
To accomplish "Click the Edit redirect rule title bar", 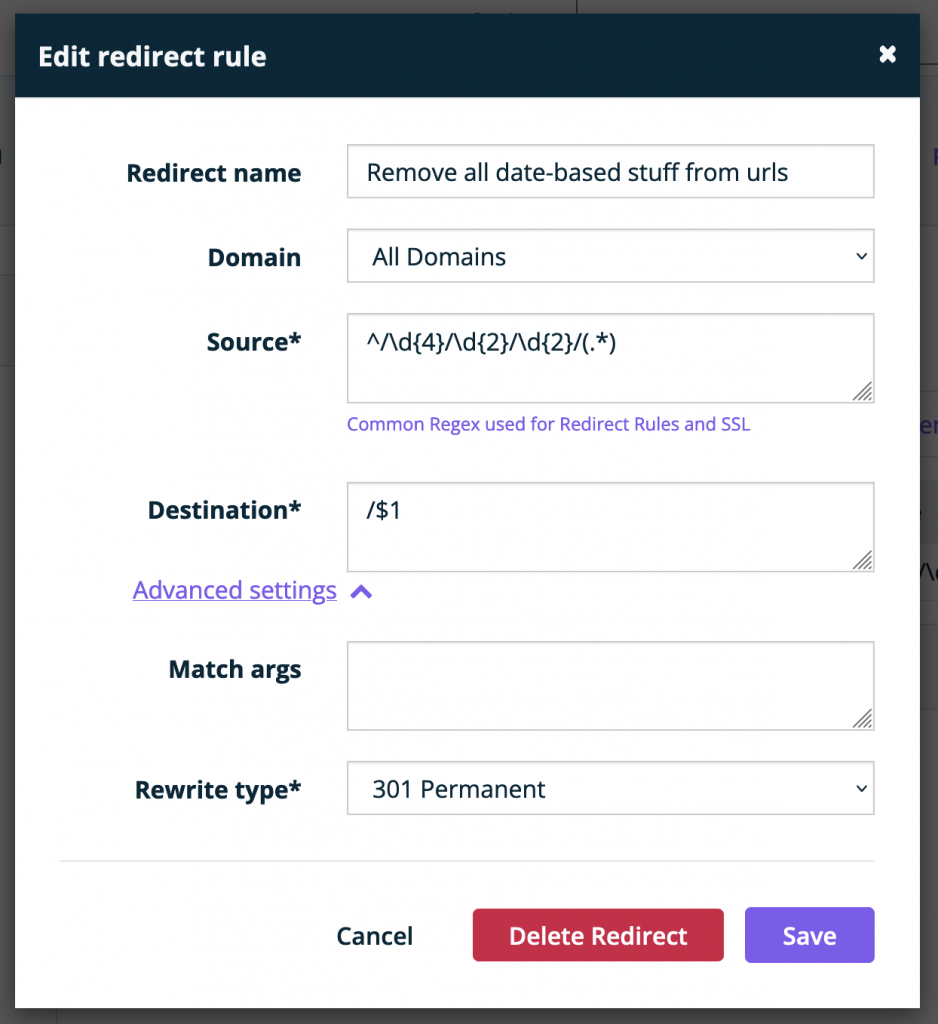I will coord(467,56).
